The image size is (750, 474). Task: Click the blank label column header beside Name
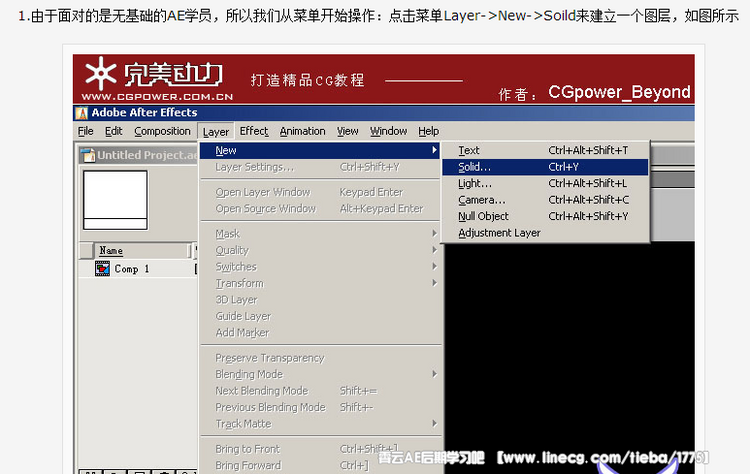coord(87,251)
